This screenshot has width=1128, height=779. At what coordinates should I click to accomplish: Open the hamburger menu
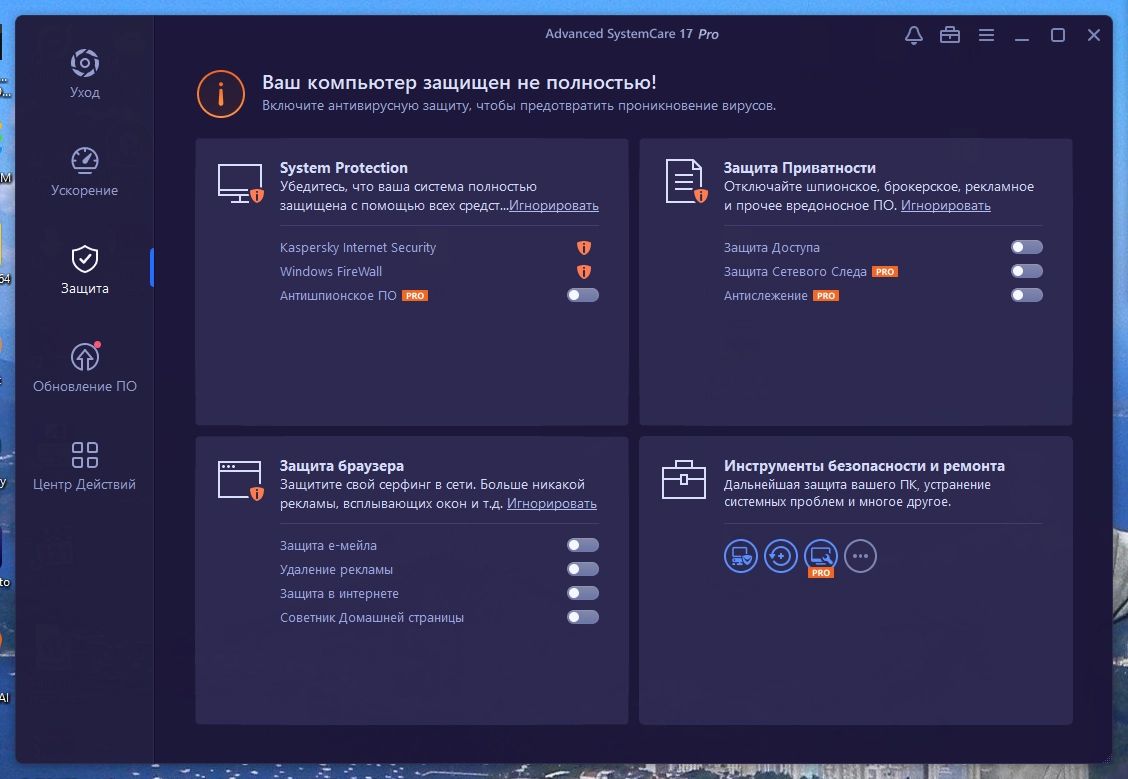click(x=986, y=34)
